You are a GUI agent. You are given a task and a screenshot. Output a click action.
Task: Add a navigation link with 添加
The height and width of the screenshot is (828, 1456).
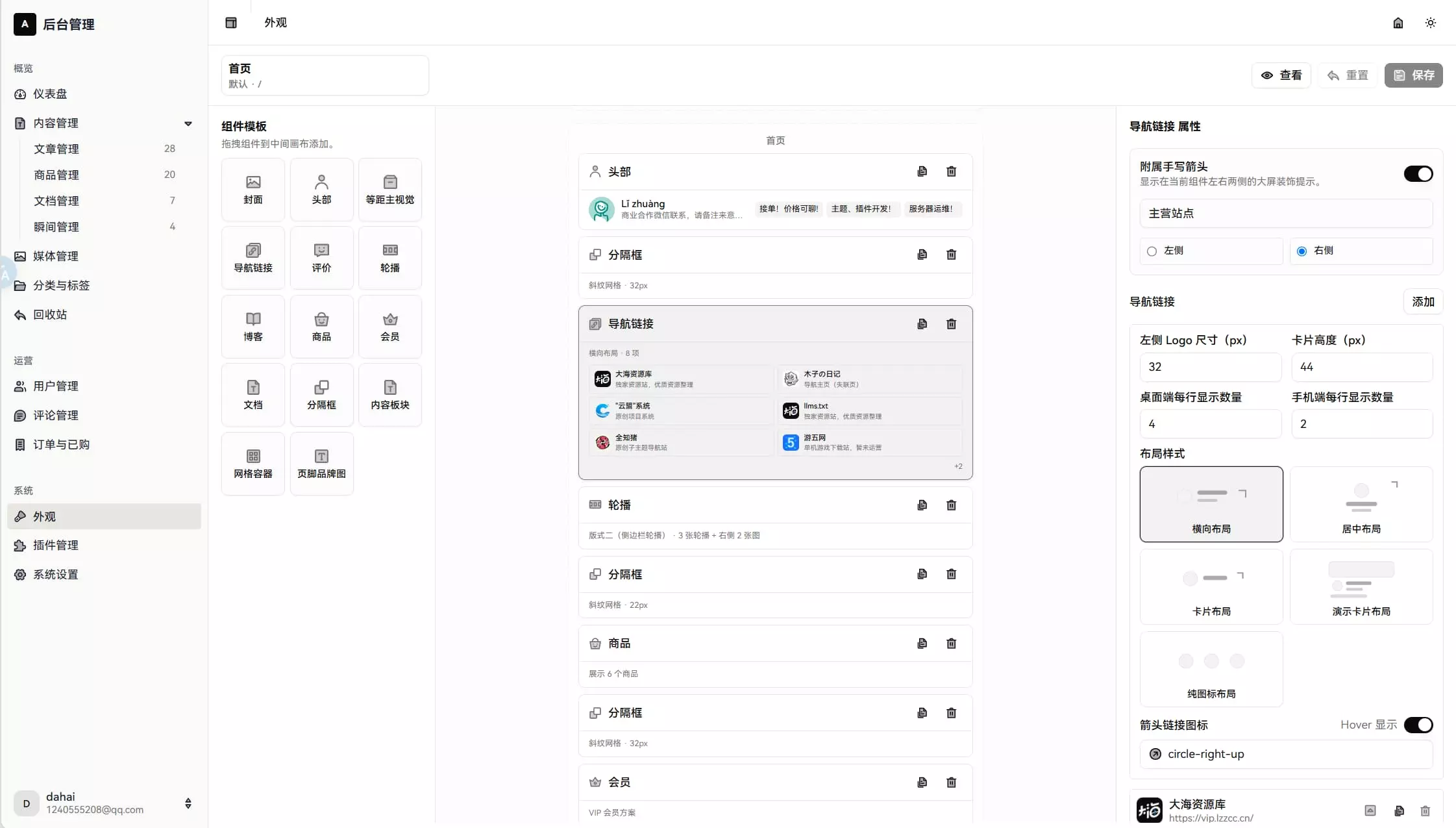pyautogui.click(x=1423, y=302)
